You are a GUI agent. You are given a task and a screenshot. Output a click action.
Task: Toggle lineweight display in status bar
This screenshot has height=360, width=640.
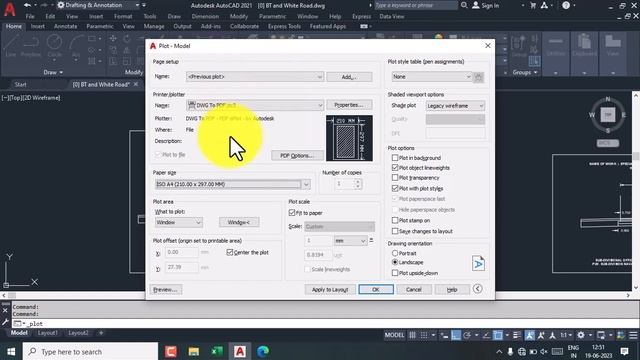pyautogui.click(x=517, y=335)
